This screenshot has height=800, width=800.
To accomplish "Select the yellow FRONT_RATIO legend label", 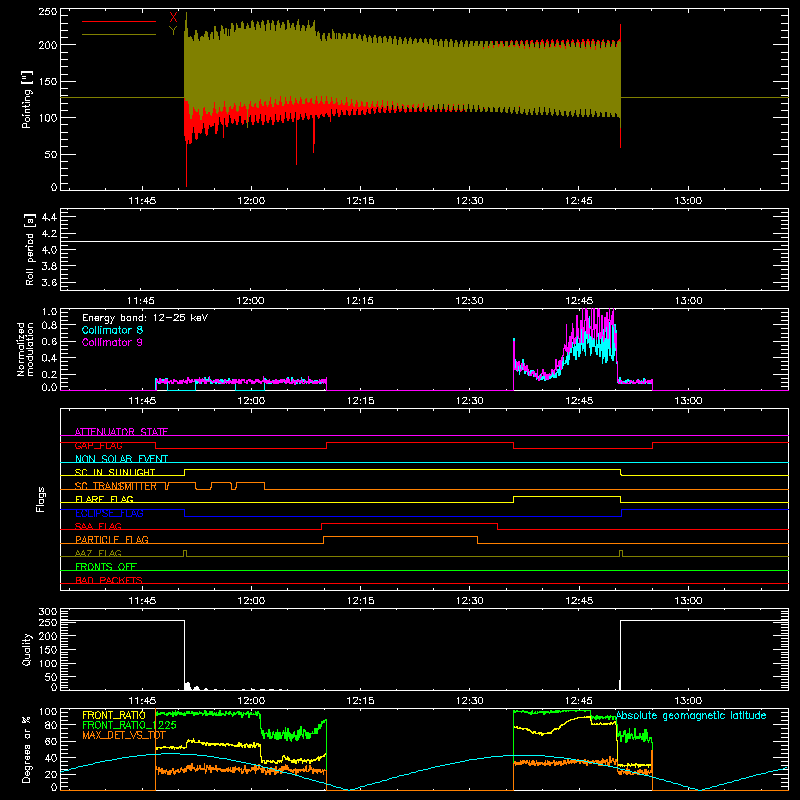I will 114,715.
